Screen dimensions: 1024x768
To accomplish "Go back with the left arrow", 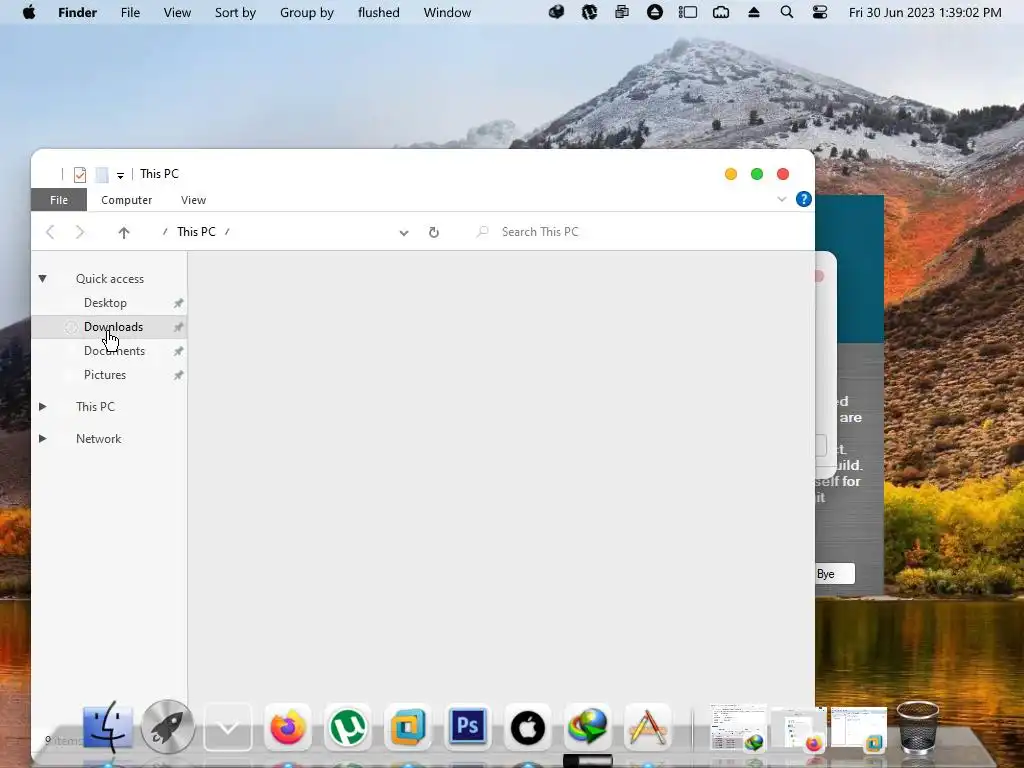I will (x=50, y=232).
